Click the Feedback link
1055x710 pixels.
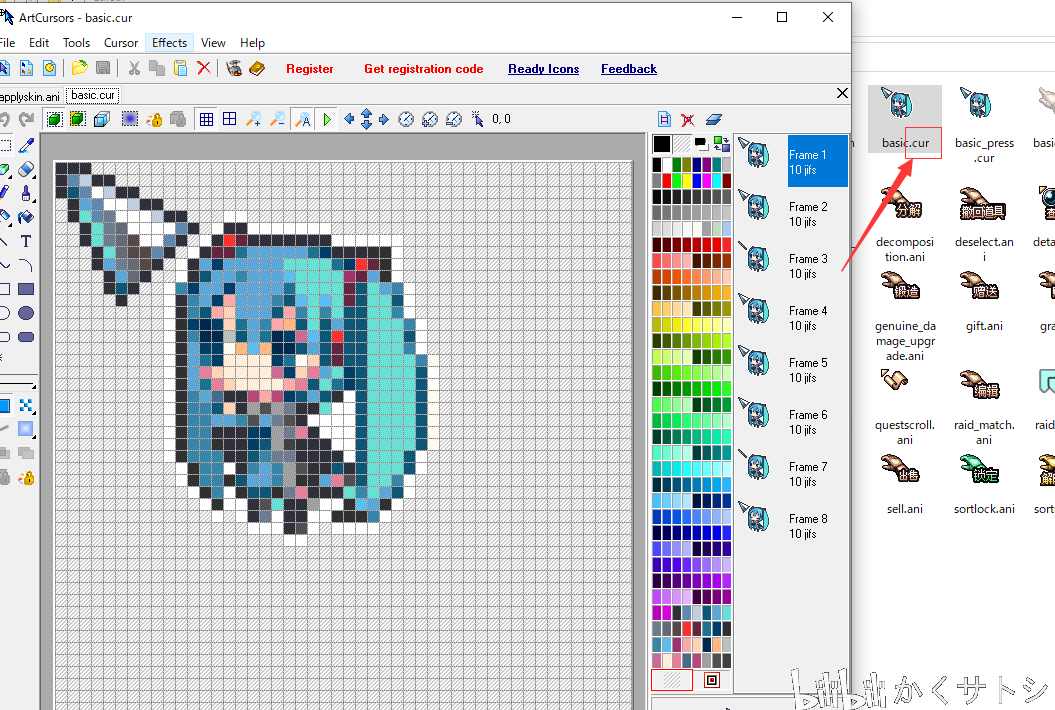(x=629, y=69)
